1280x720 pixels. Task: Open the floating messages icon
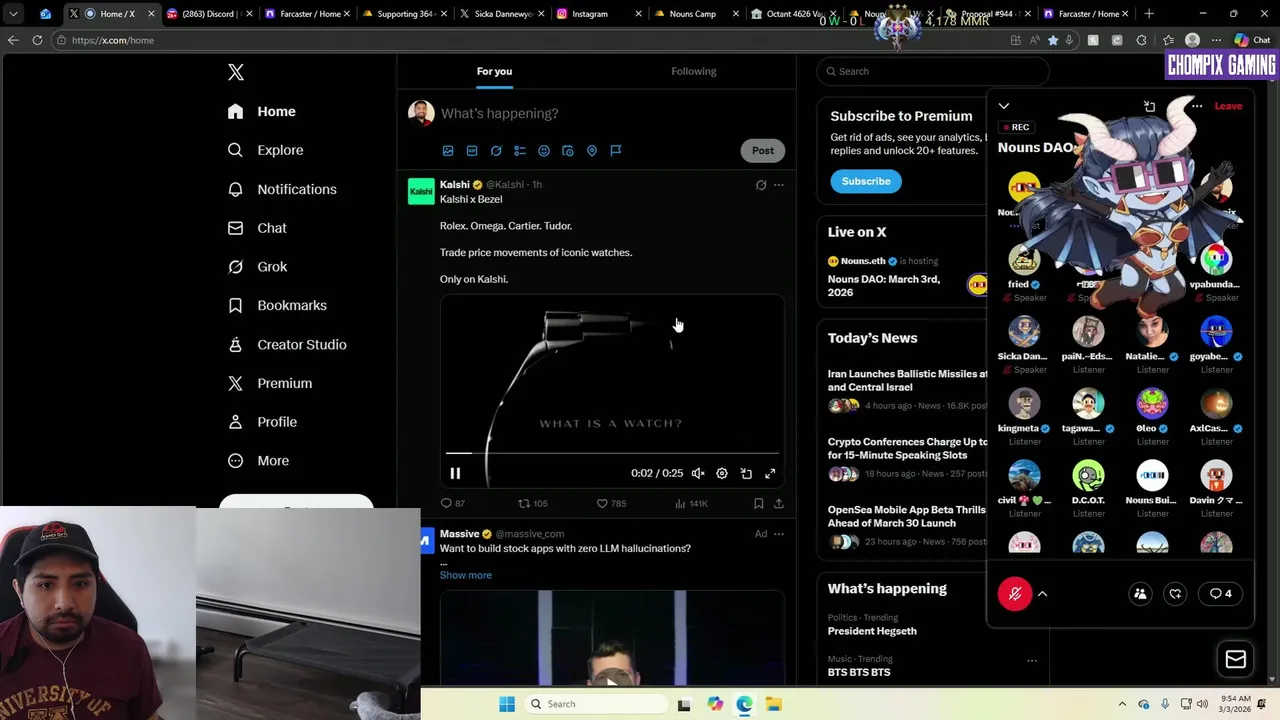[1236, 659]
